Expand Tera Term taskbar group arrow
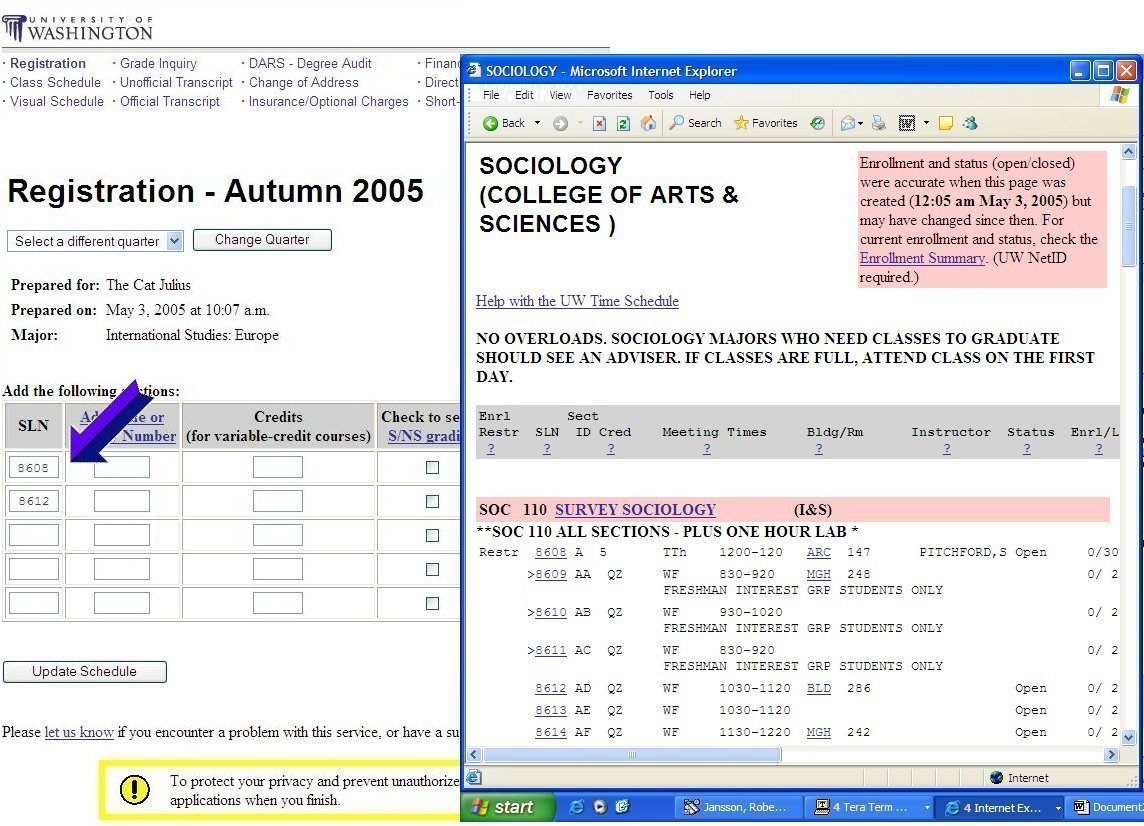 tap(927, 808)
